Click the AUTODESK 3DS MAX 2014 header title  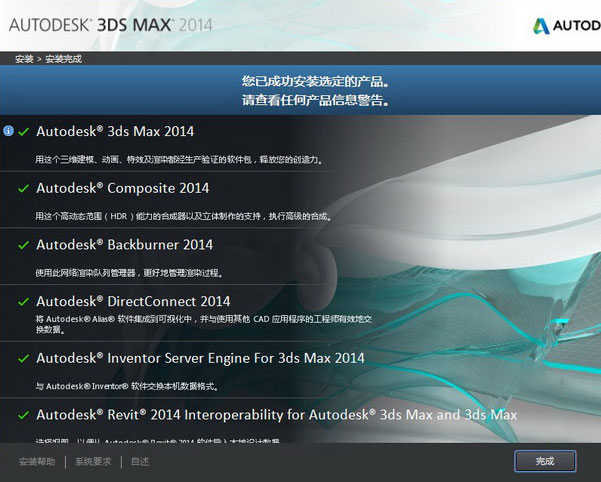coord(110,25)
